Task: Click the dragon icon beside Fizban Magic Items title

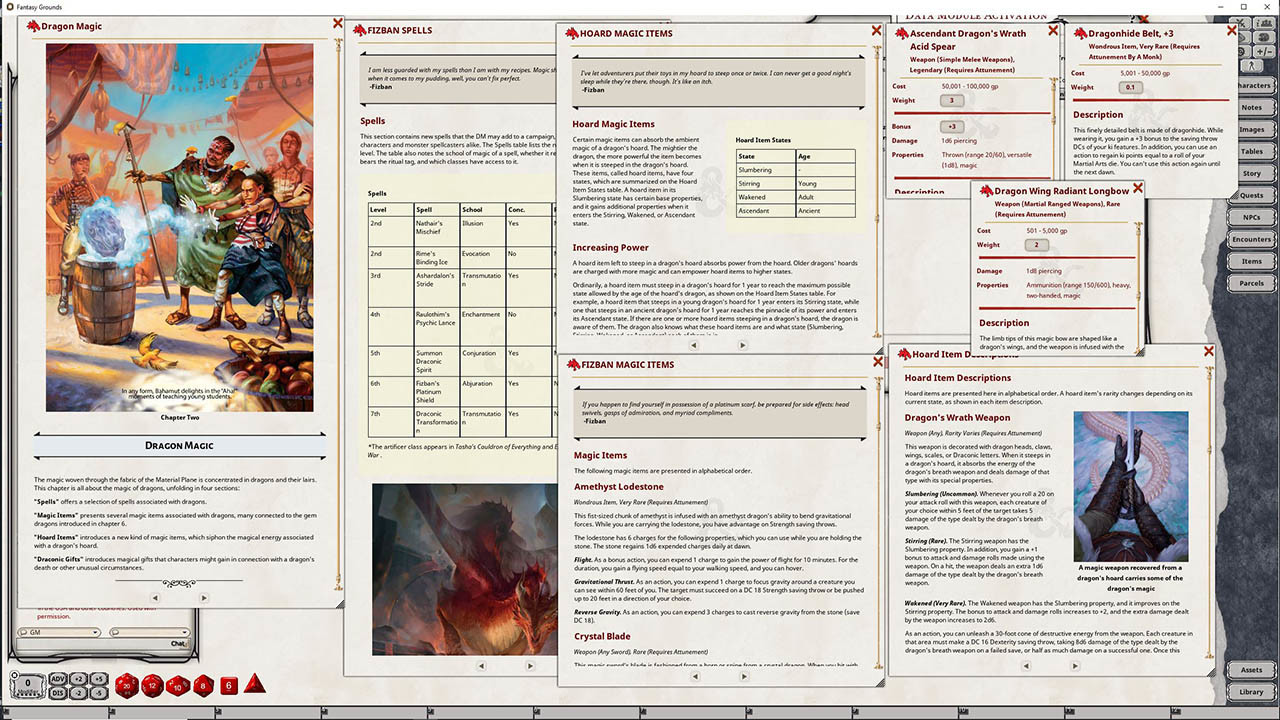Action: tap(571, 364)
